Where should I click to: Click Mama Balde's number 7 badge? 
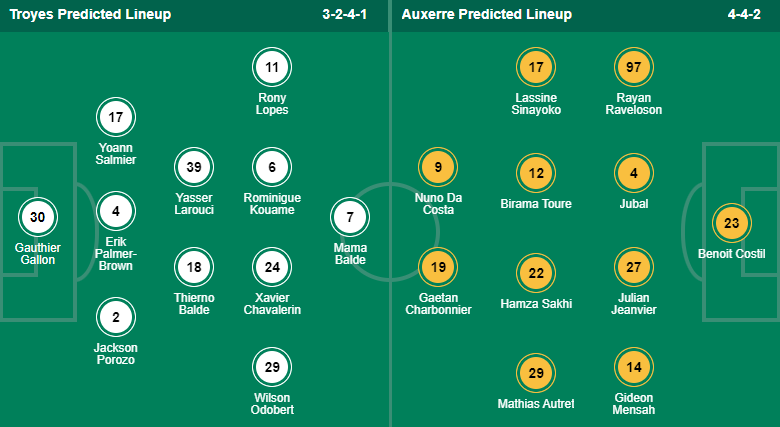coord(350,217)
